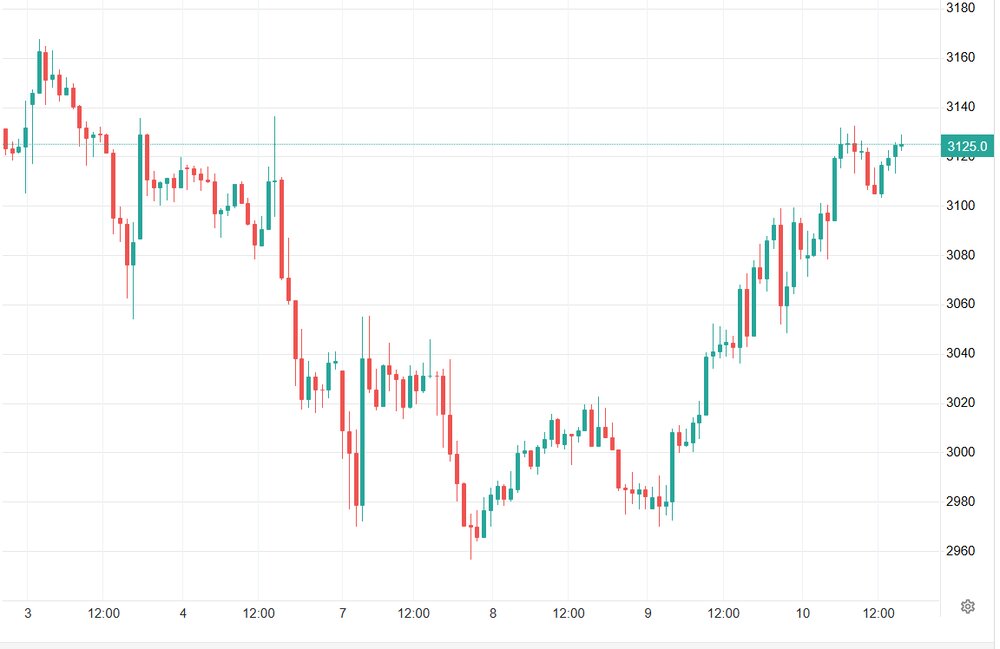Select date label 10 on time axis
Viewport: 1000px width, 649px height.
click(x=802, y=613)
